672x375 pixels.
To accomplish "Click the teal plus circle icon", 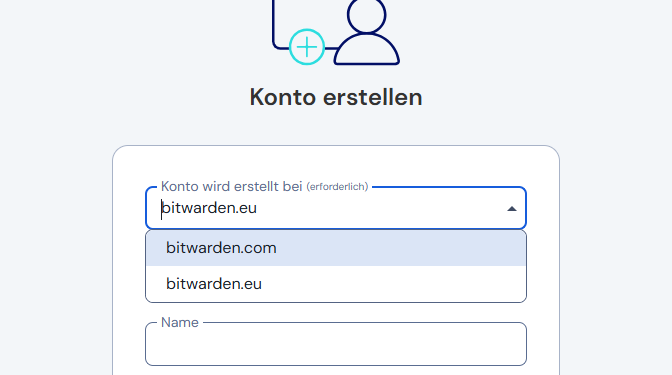I will (x=306, y=47).
